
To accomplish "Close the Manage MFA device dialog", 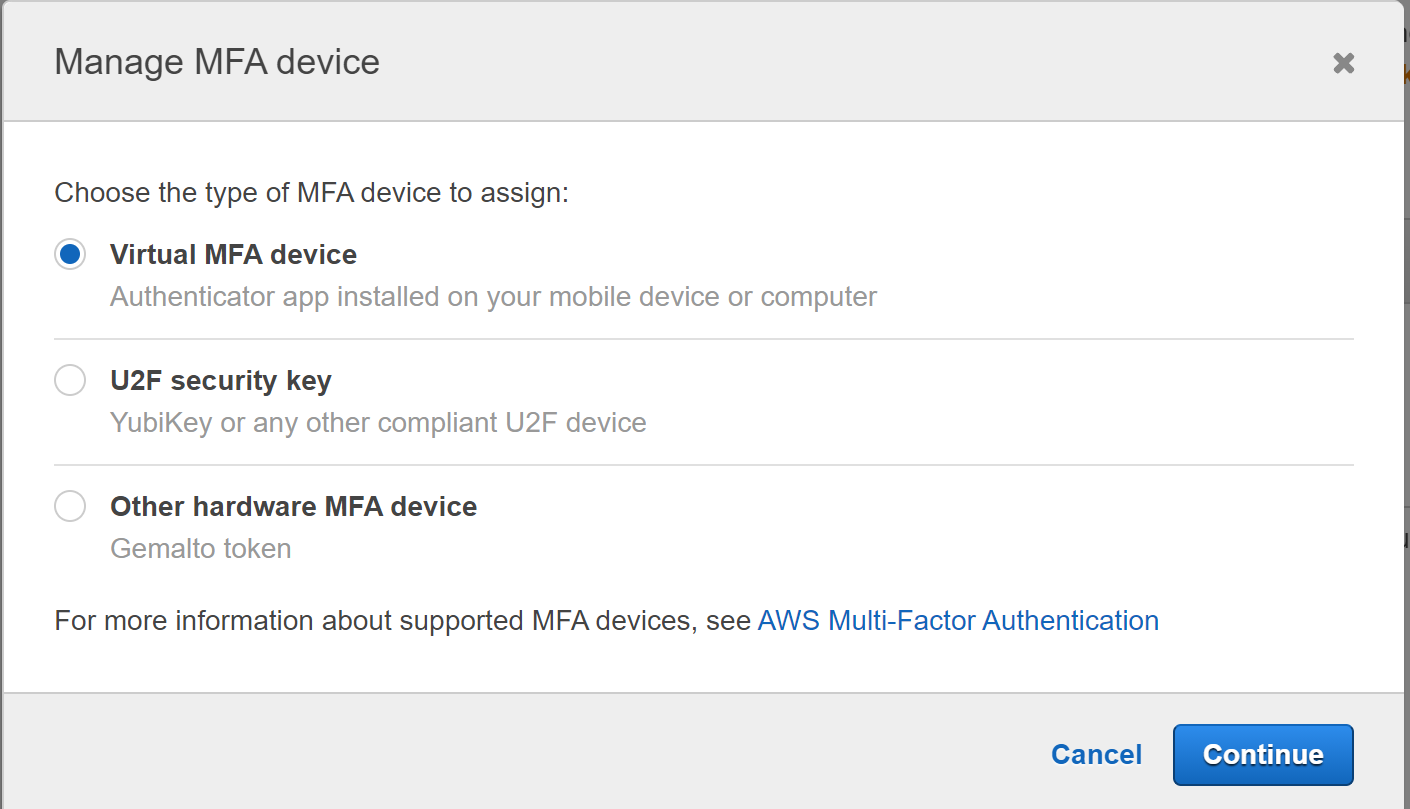I will click(1343, 63).
